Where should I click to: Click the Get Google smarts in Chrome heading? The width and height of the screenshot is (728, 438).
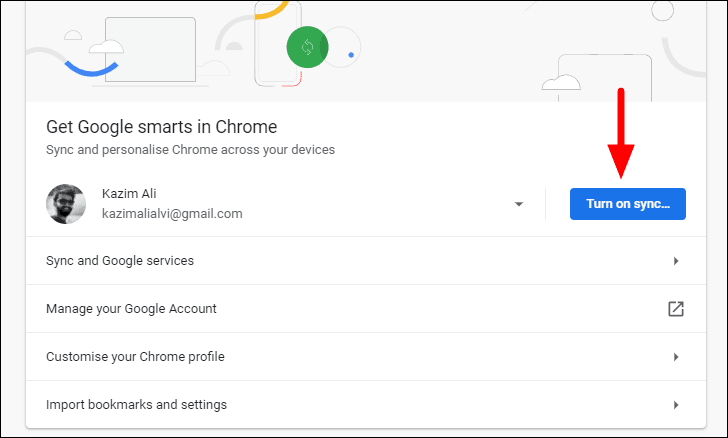[162, 126]
